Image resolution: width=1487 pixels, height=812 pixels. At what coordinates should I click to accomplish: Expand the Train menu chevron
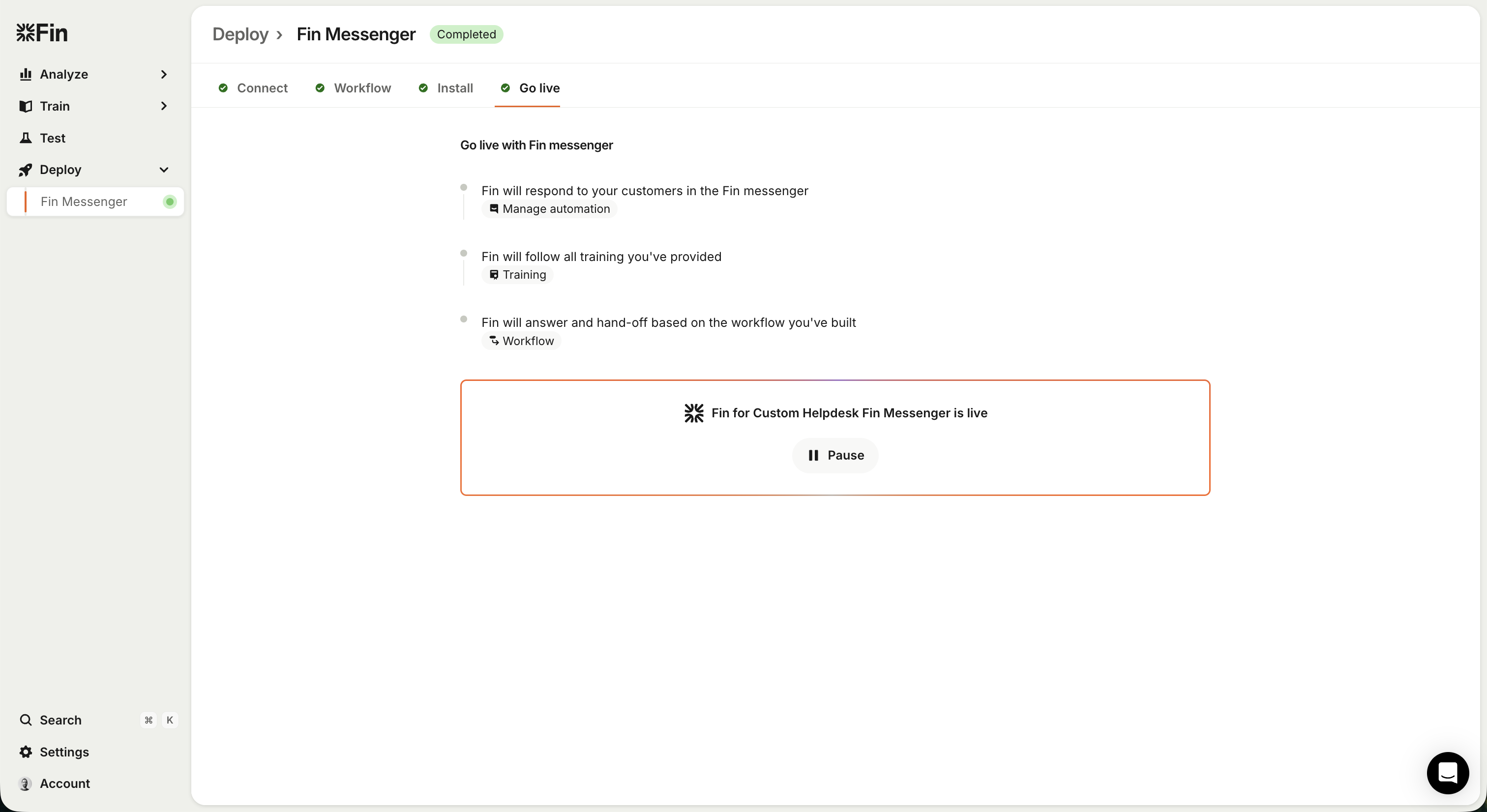coord(164,106)
